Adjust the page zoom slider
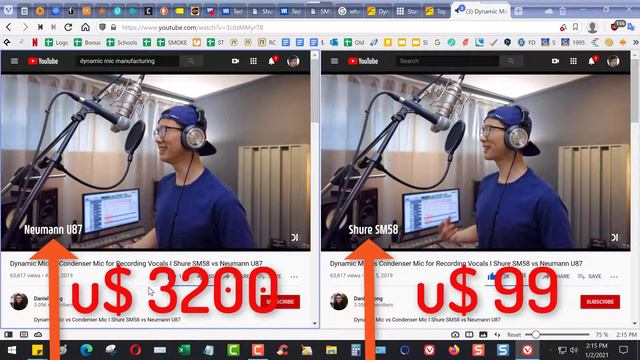This screenshot has width=640, height=360. (x=557, y=335)
